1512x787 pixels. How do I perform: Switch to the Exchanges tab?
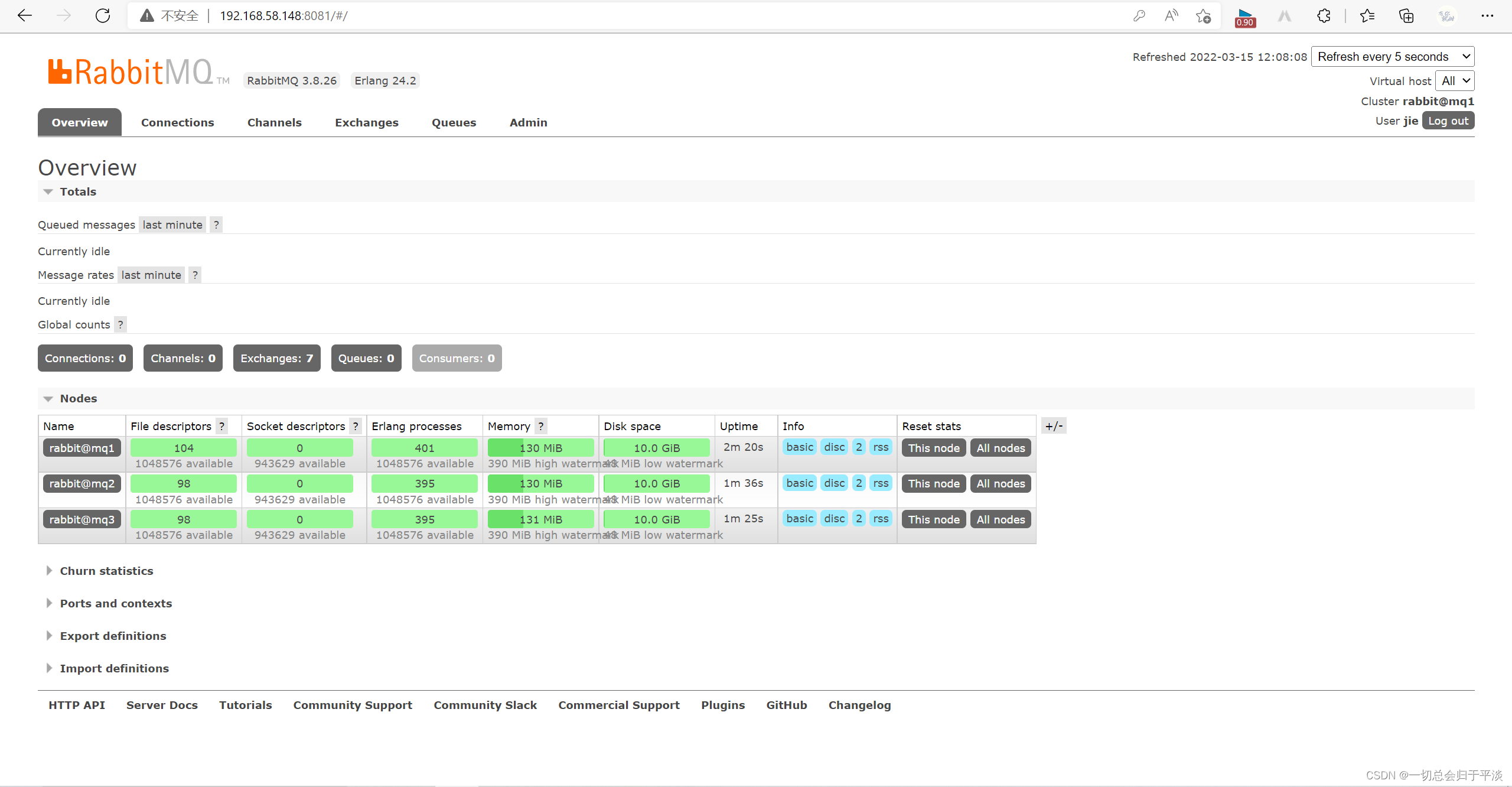pos(367,123)
